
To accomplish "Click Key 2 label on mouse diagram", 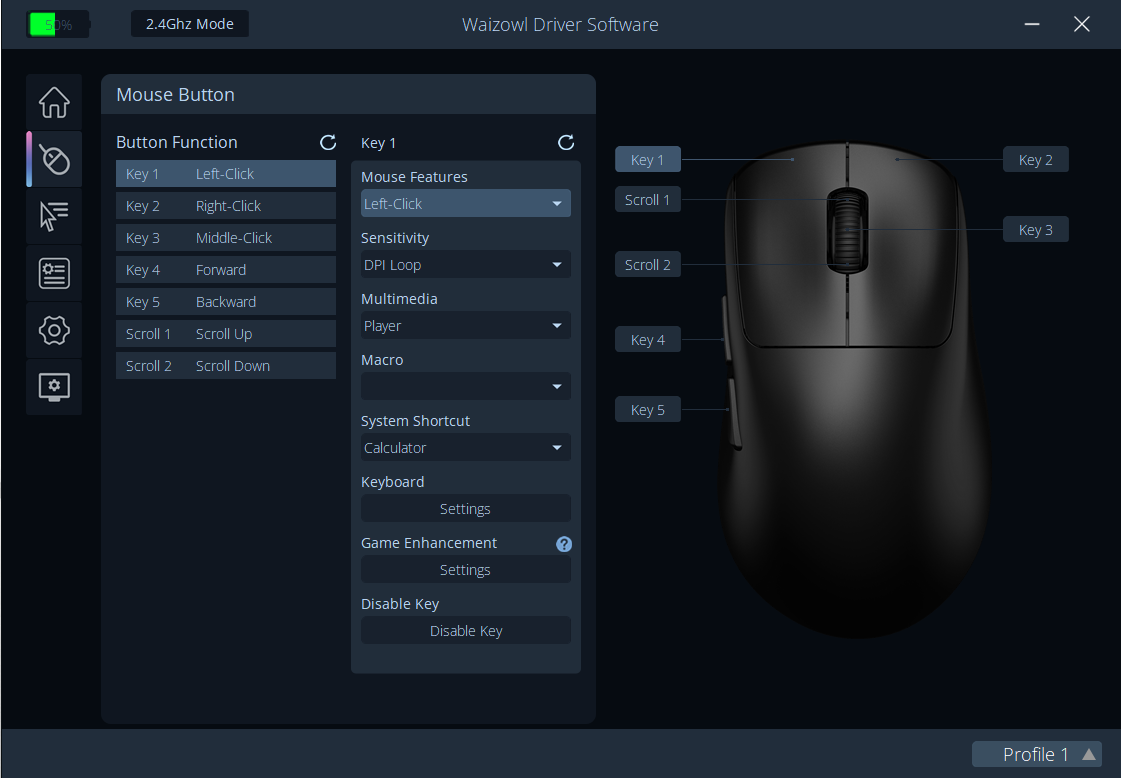I will click(1036, 159).
